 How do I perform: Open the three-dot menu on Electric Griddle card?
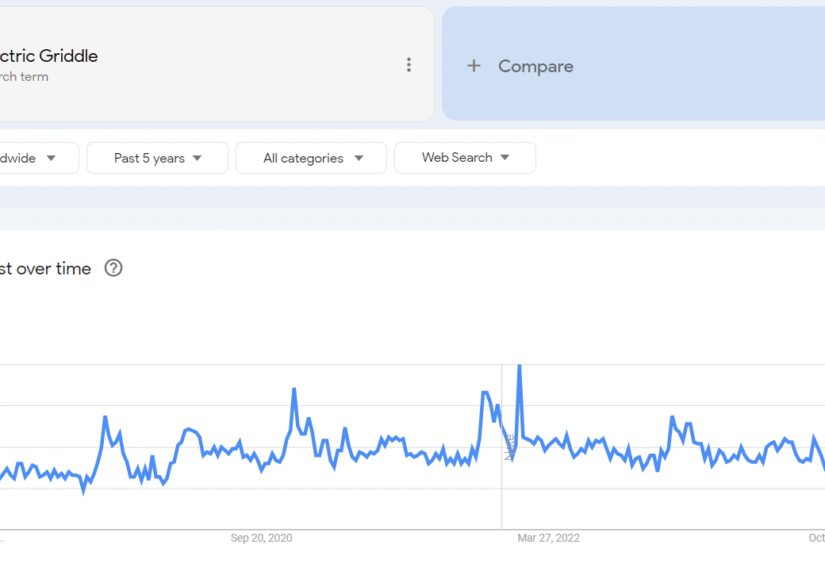tap(408, 65)
